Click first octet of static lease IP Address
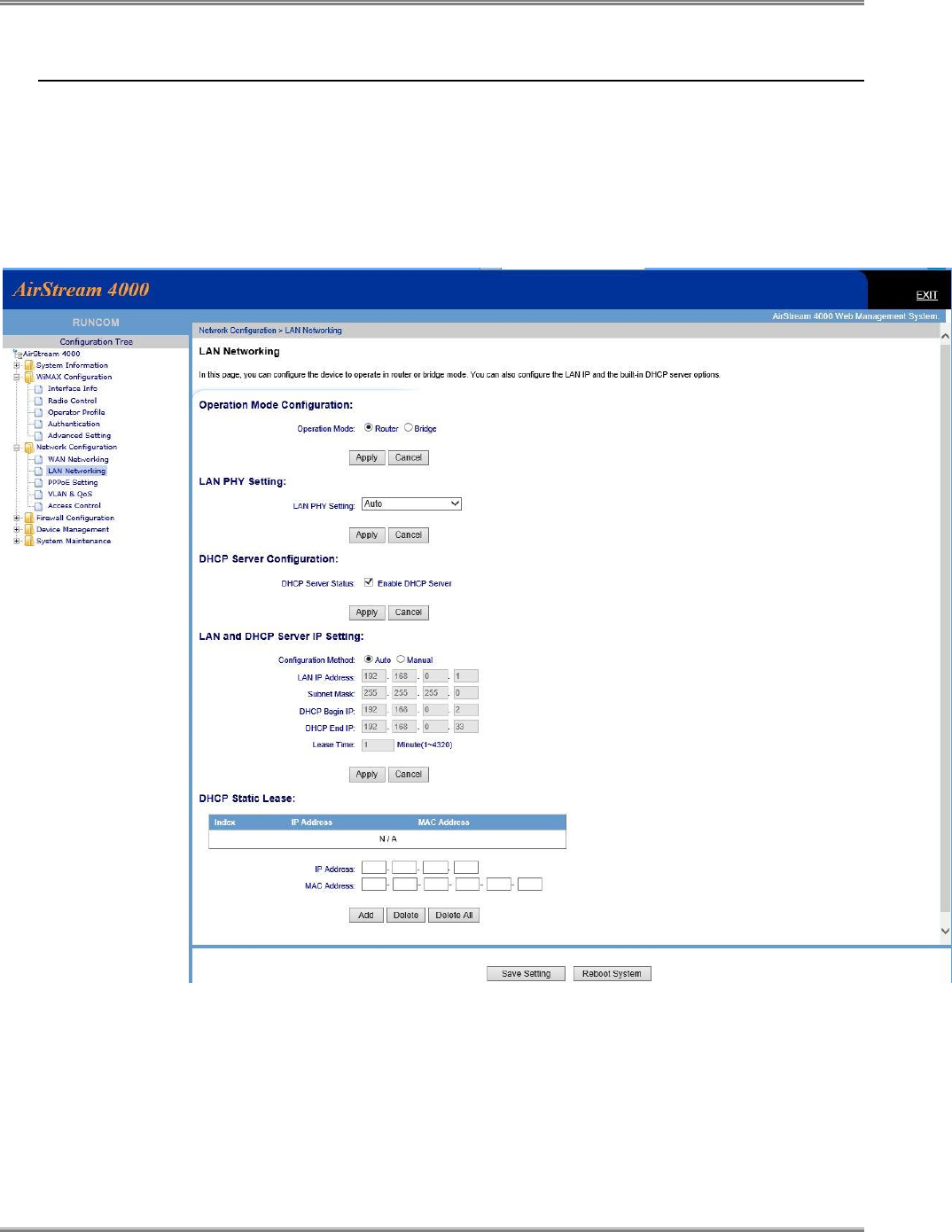Image resolution: width=952 pixels, height=1232 pixels. point(374,867)
